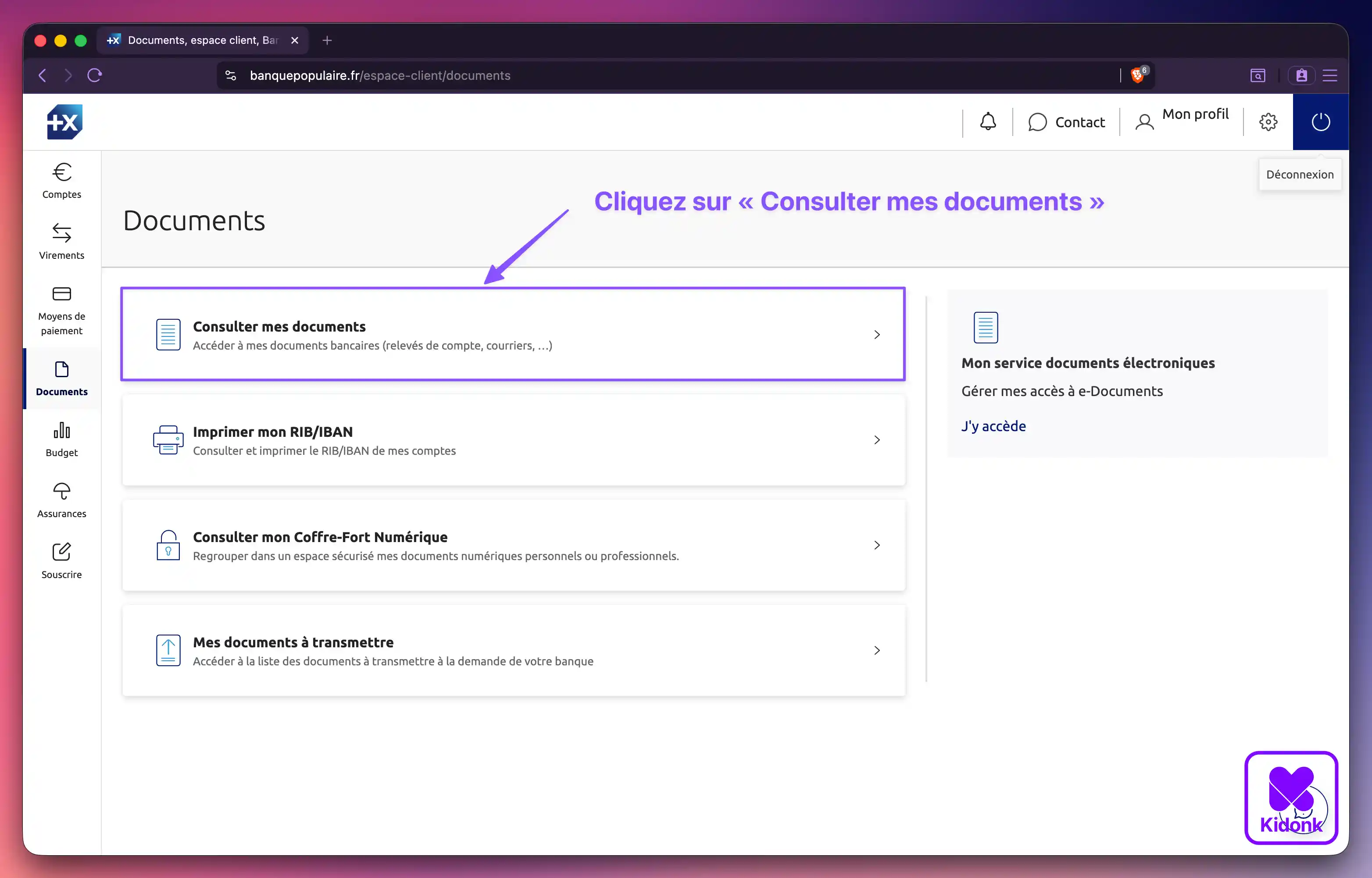Open the settings gear icon
Image resolution: width=1372 pixels, height=878 pixels.
[1268, 121]
